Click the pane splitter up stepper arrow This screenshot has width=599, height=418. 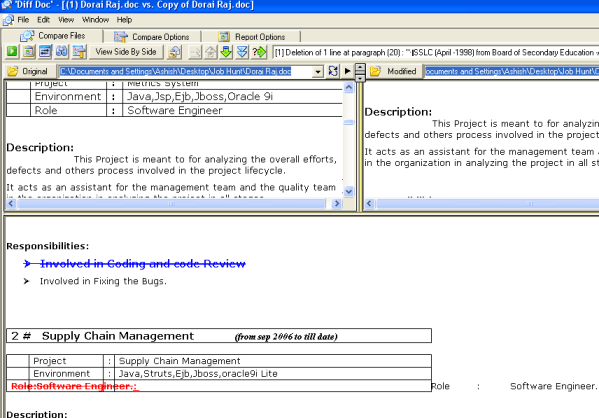[x=360, y=68]
